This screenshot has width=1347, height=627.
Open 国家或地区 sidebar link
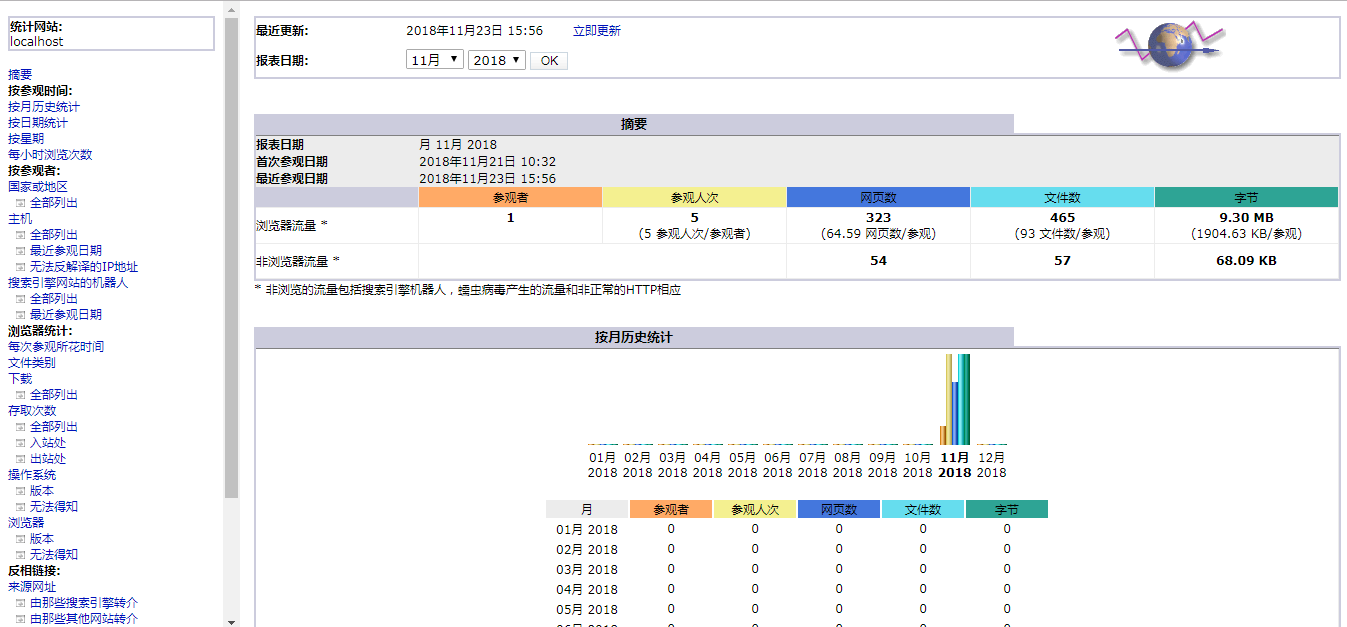(38, 187)
